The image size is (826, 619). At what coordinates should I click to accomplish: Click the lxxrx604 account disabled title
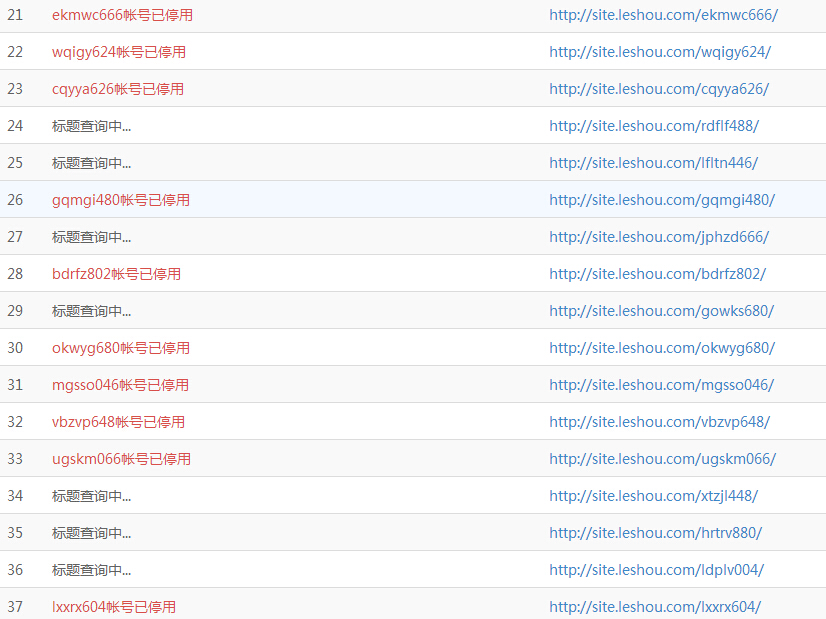(114, 607)
